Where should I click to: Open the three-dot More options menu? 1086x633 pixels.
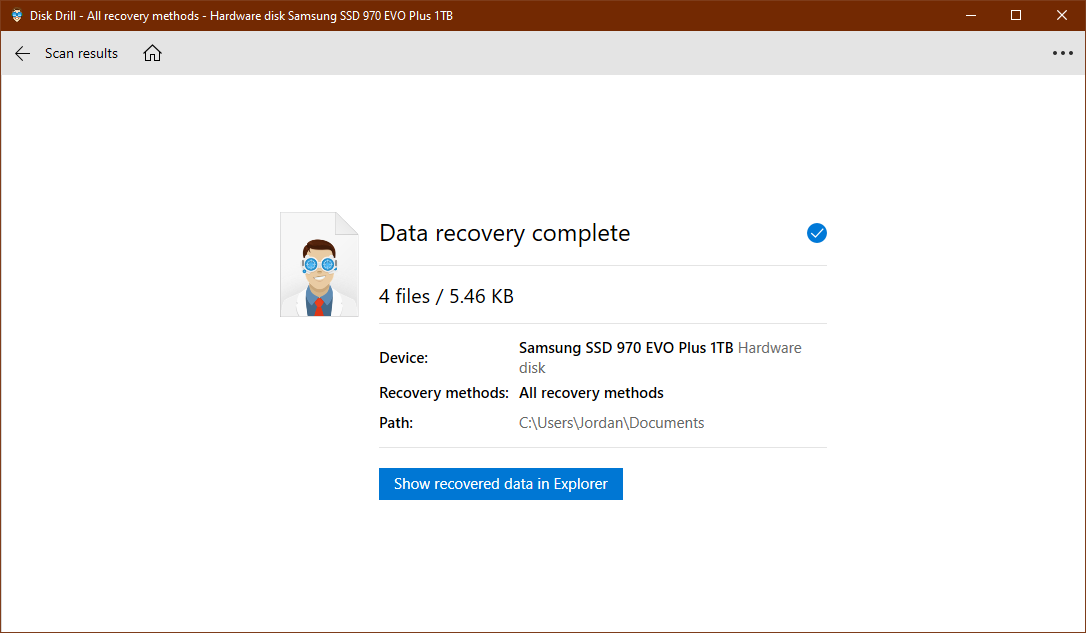[x=1062, y=53]
